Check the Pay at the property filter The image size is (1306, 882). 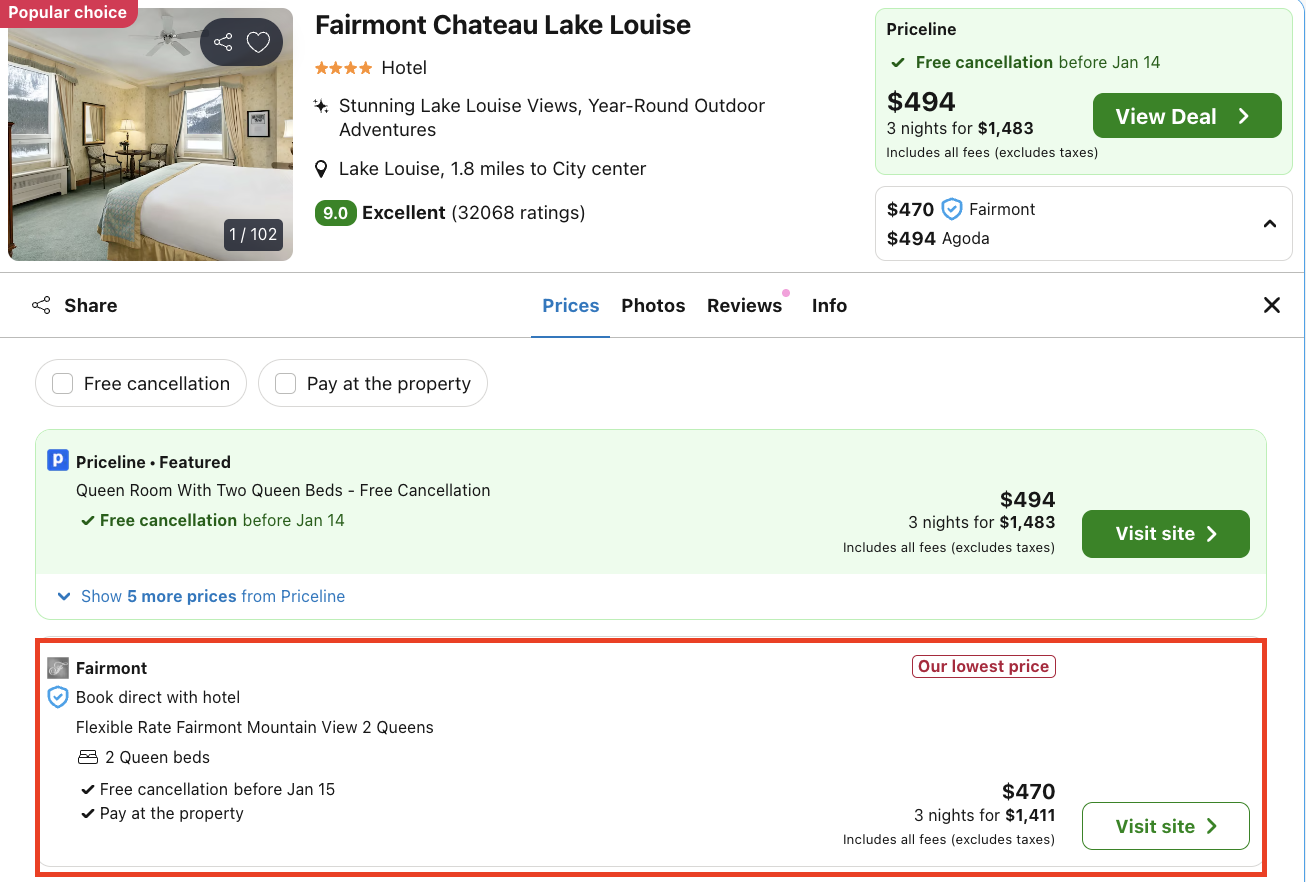286,384
